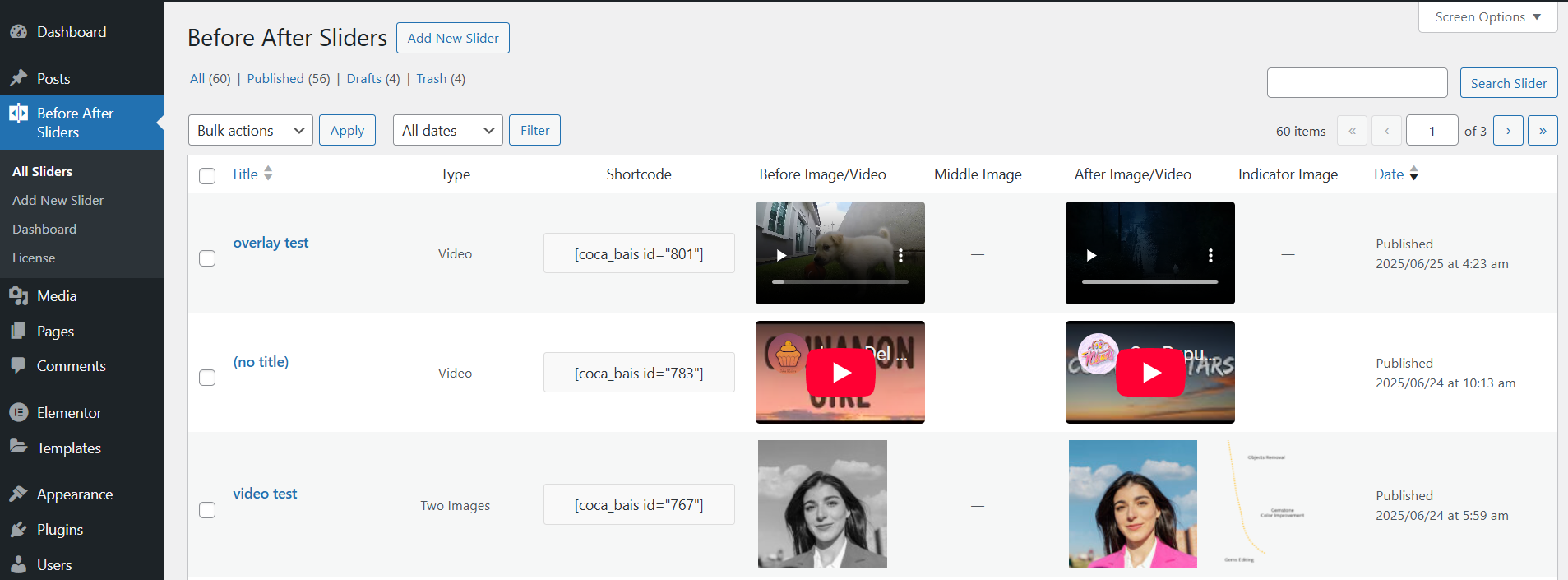This screenshot has height=580, width=1568.
Task: Sort by Title using the sort arrows
Action: [x=268, y=174]
